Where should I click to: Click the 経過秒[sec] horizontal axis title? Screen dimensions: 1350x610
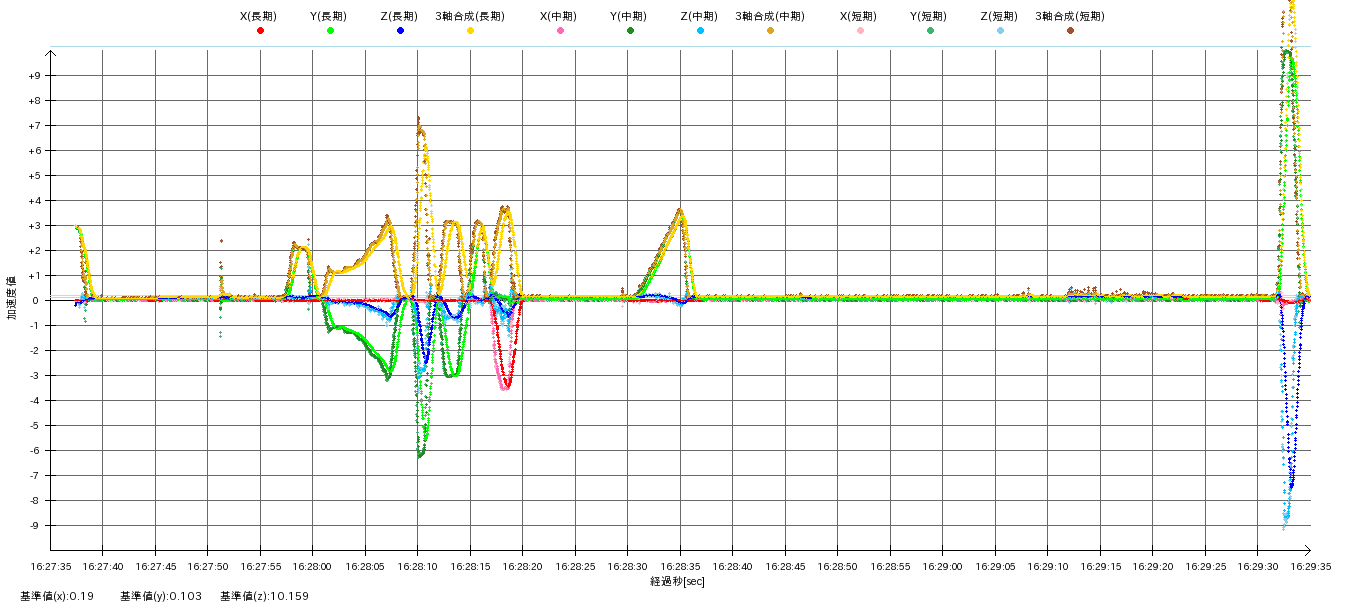click(x=677, y=581)
